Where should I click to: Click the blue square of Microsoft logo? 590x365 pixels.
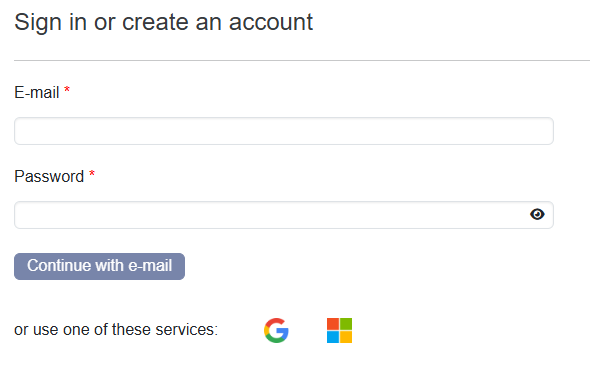coord(333,337)
